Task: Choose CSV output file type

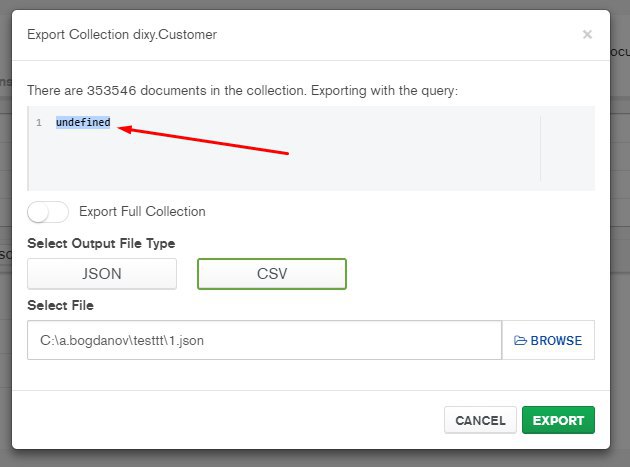Action: coord(271,274)
